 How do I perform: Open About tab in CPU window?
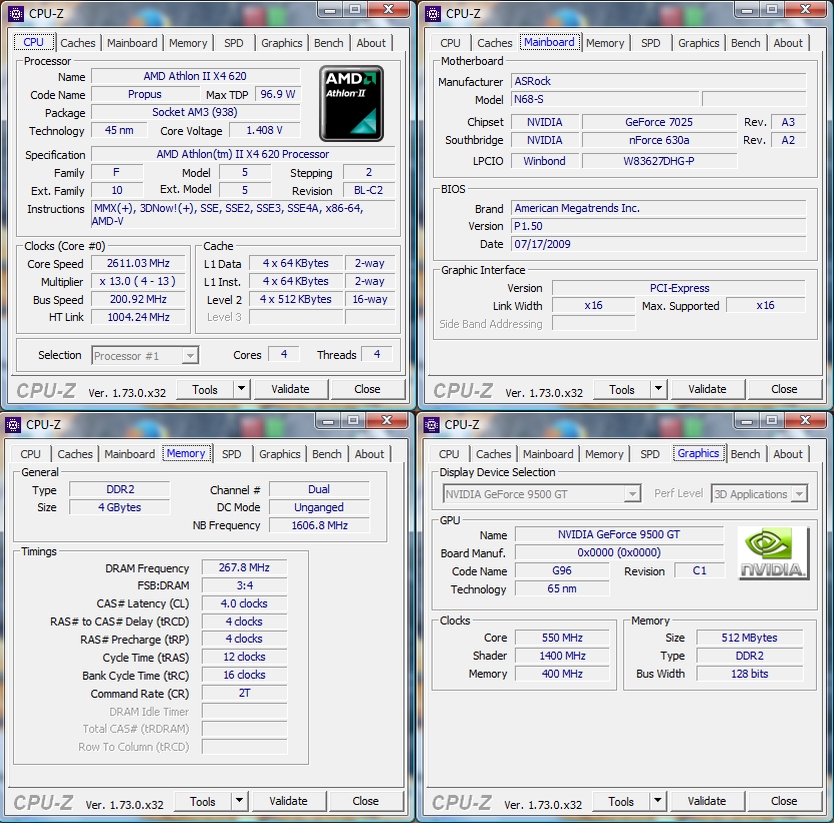371,43
